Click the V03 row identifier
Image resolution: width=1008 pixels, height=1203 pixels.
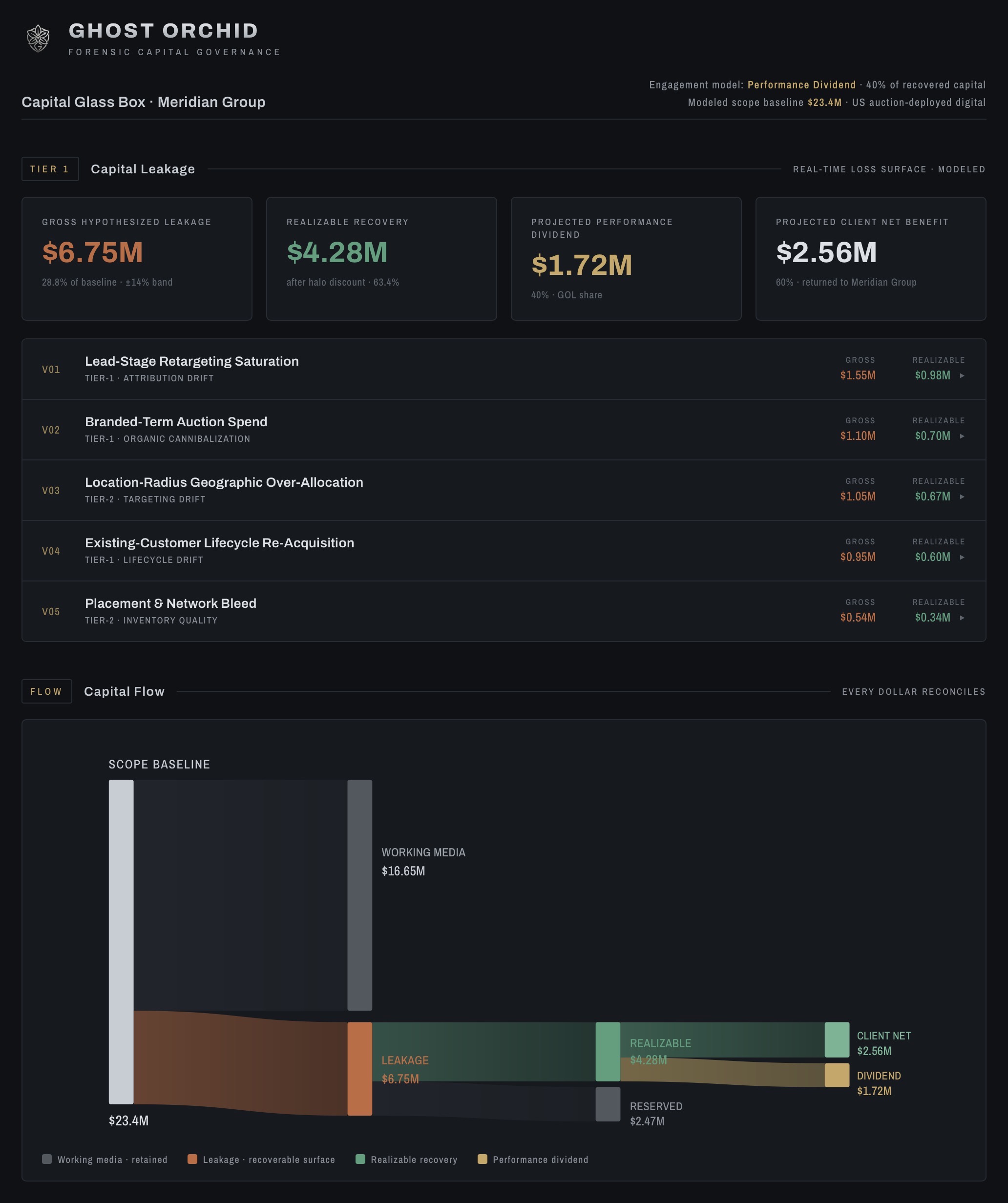pos(51,491)
